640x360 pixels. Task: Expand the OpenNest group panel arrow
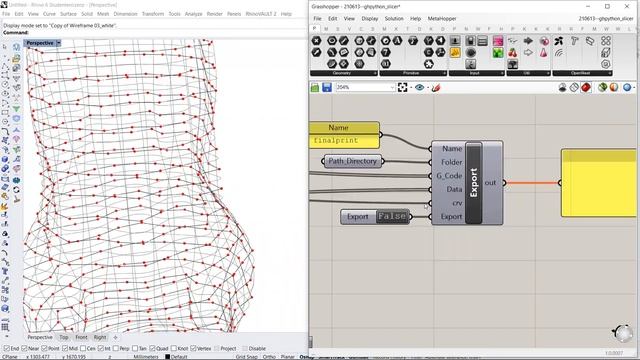(610, 73)
